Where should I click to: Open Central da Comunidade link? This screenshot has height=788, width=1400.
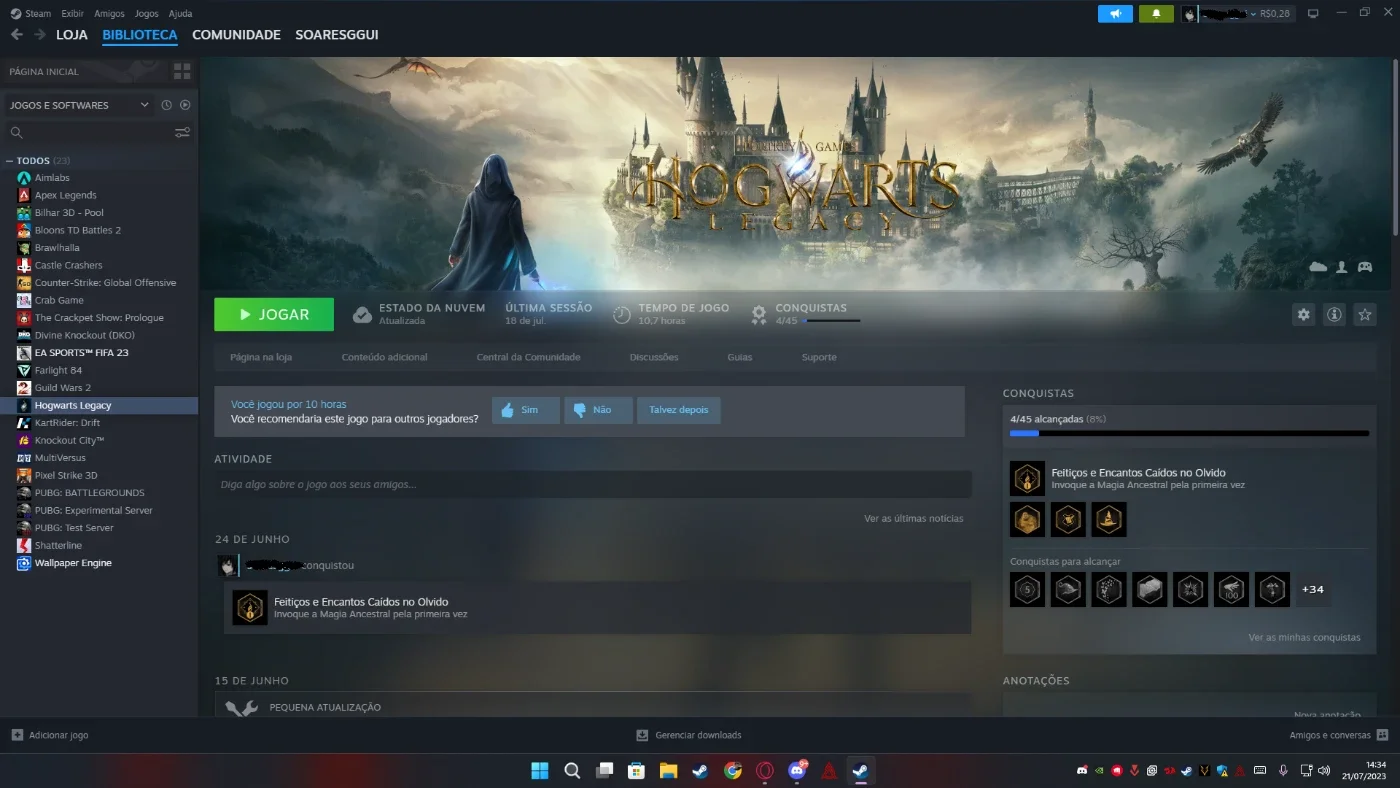pyautogui.click(x=528, y=357)
